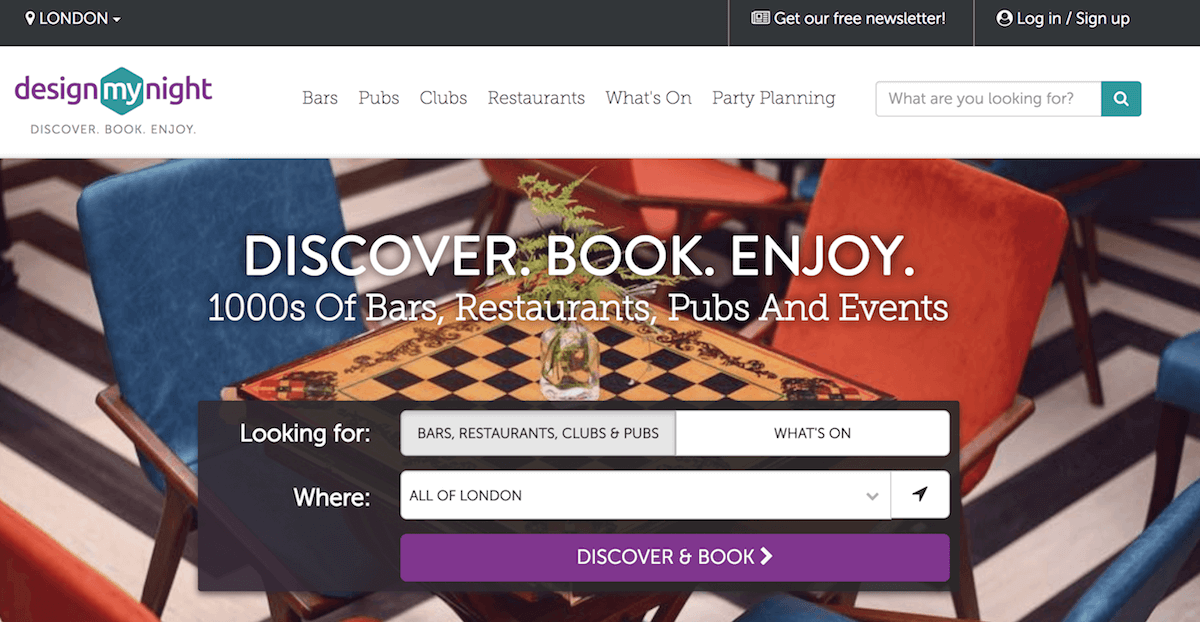
Task: Open Party Planning menu item
Action: (773, 98)
